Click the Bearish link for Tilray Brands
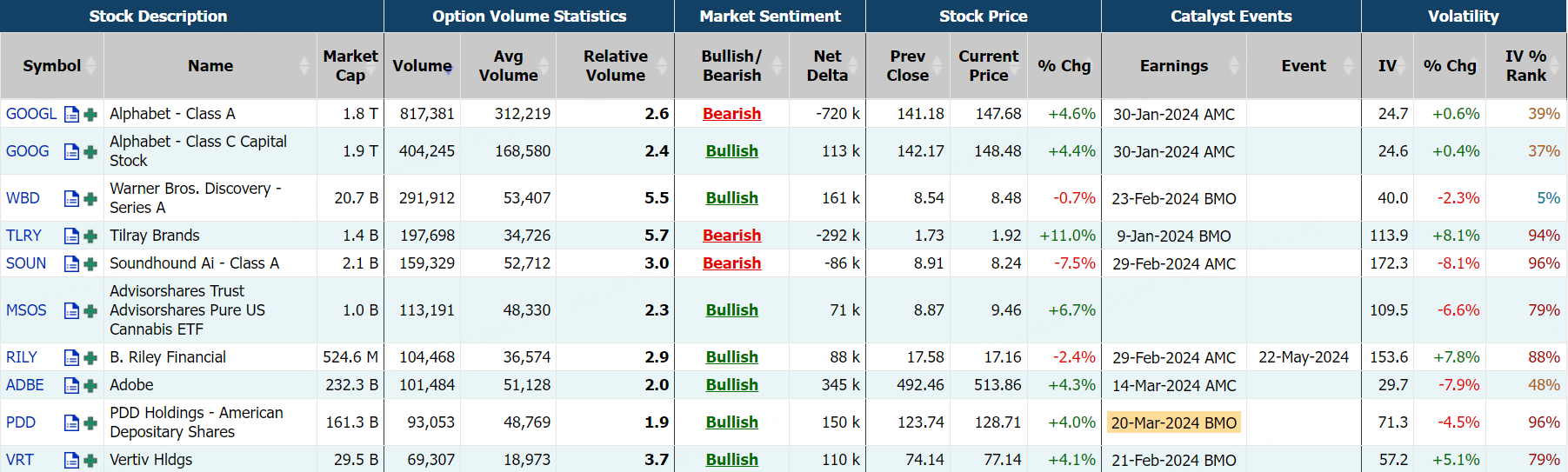The width and height of the screenshot is (1568, 472). [x=731, y=236]
